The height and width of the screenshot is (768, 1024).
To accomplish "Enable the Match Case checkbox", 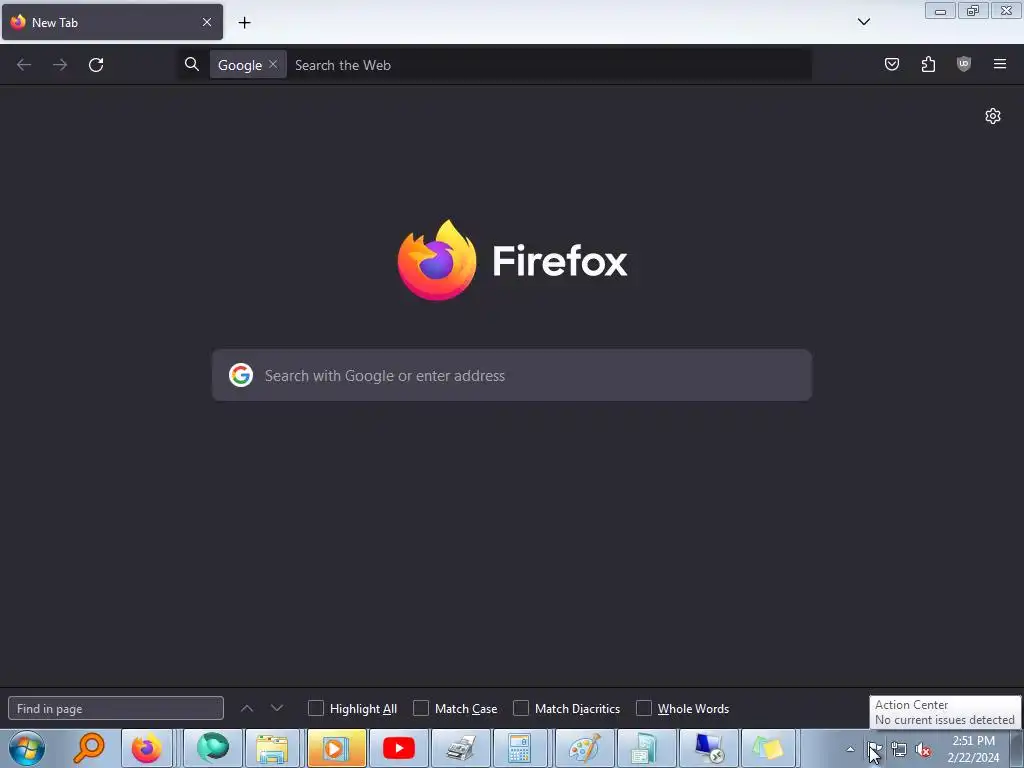I will tap(421, 708).
